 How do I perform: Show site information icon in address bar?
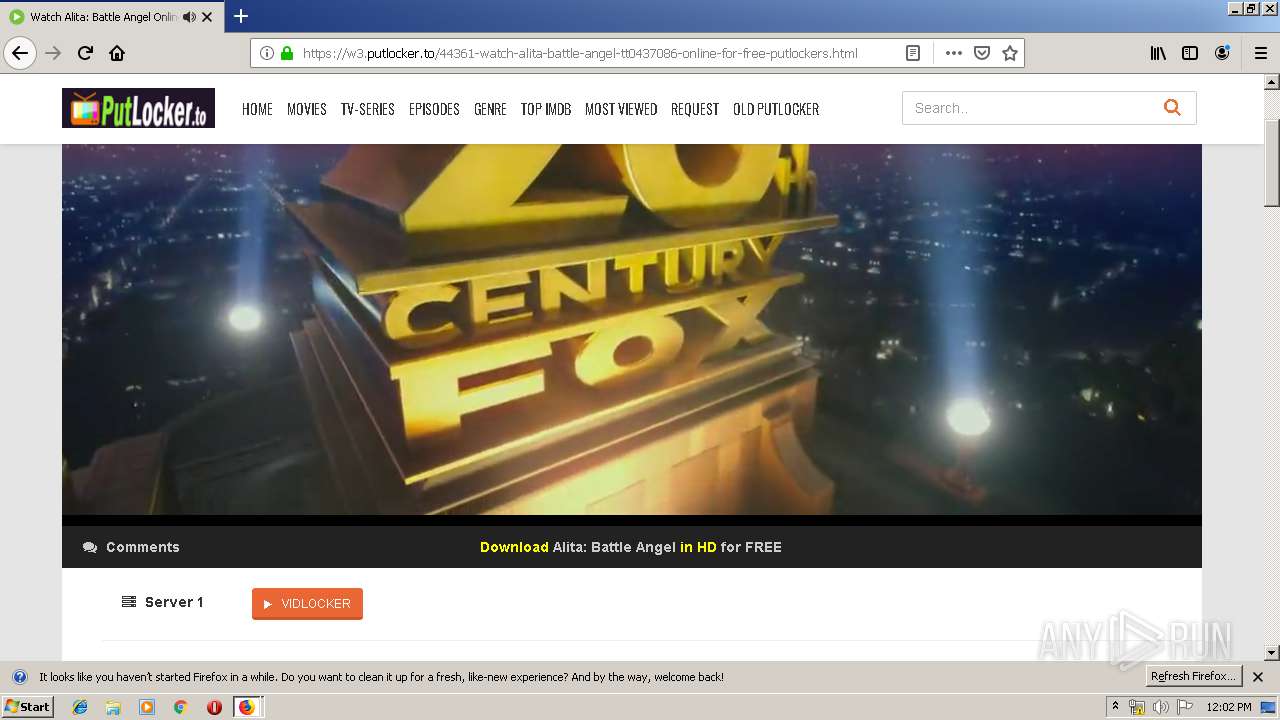pyautogui.click(x=267, y=53)
